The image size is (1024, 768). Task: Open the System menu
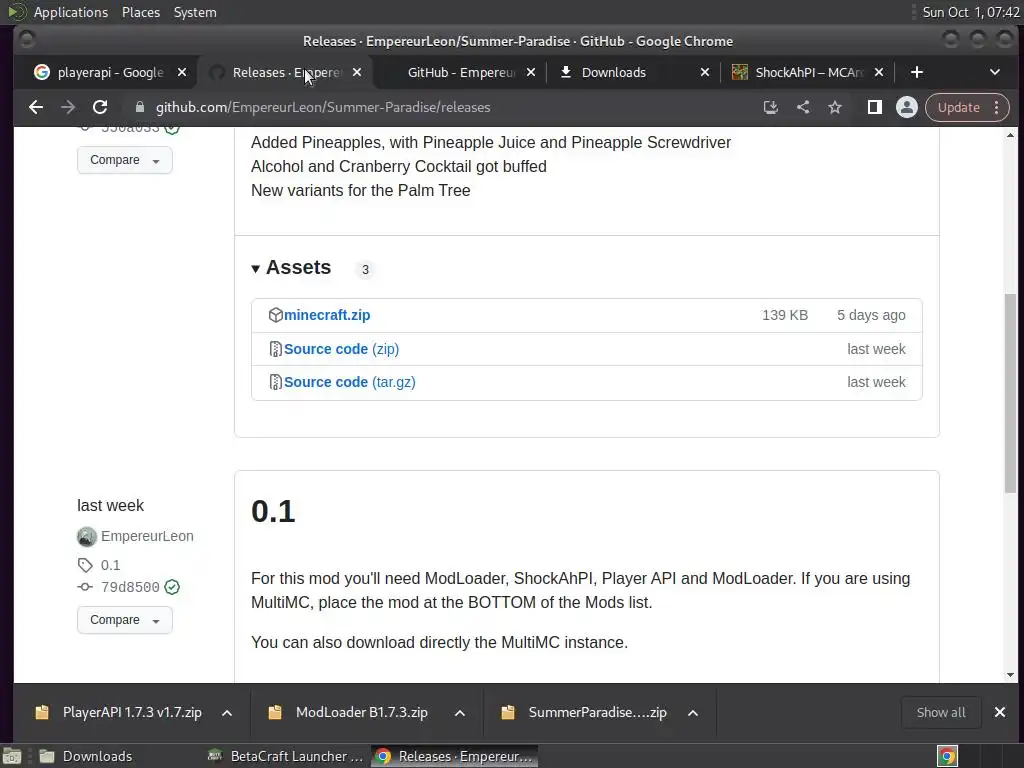pyautogui.click(x=195, y=12)
